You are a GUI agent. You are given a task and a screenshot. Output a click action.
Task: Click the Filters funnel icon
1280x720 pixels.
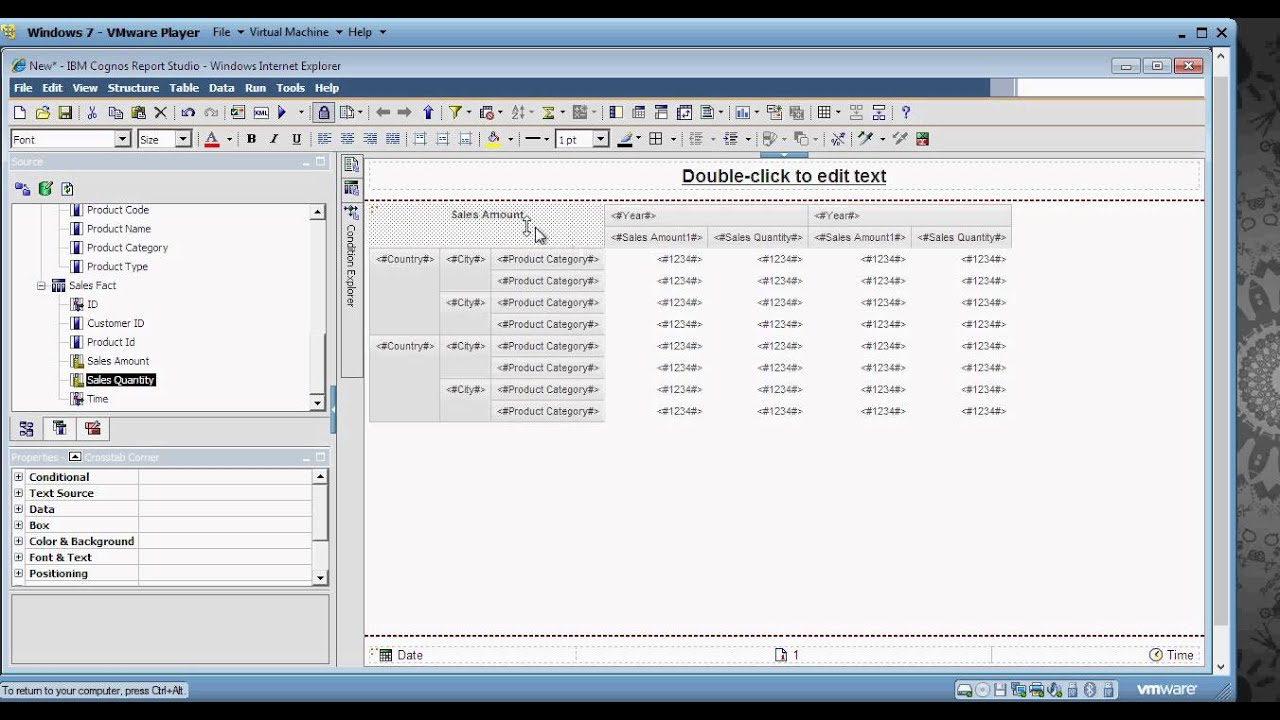pyautogui.click(x=454, y=113)
